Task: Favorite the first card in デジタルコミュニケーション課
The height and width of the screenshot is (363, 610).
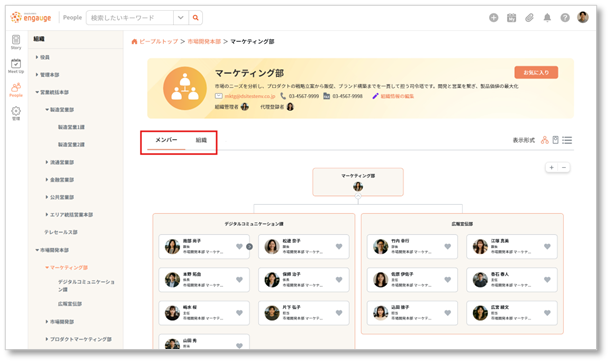Action: click(x=239, y=246)
